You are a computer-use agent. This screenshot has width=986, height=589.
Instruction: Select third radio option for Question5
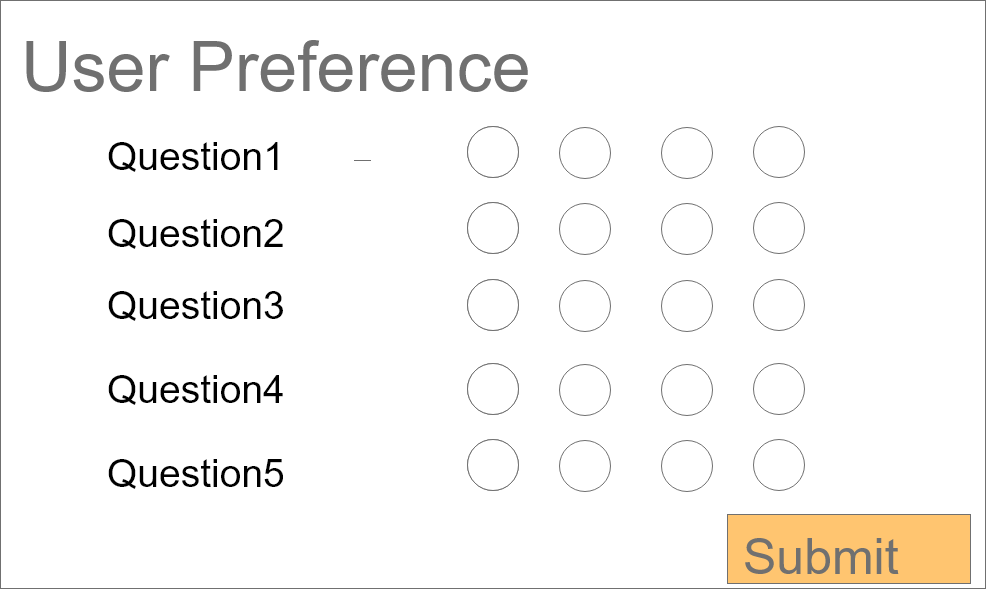click(687, 466)
